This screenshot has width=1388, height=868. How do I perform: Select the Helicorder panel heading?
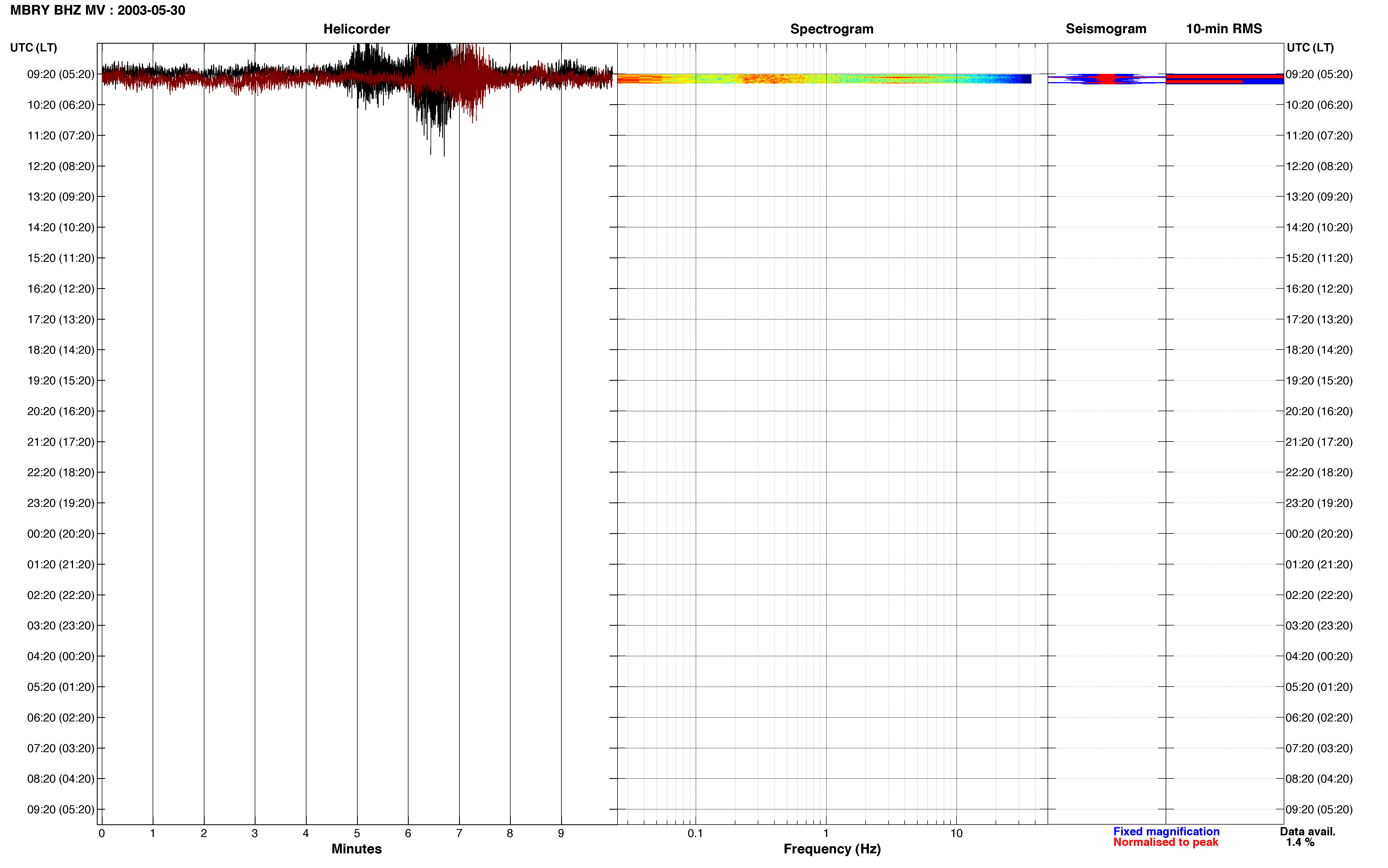pos(356,29)
